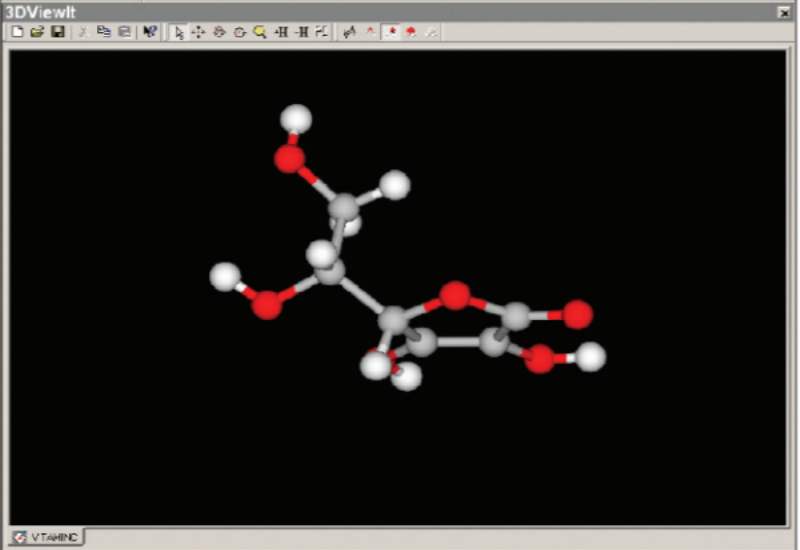Copy the structure using the Copy icon
This screenshot has height=550, width=800.
pos(104,32)
